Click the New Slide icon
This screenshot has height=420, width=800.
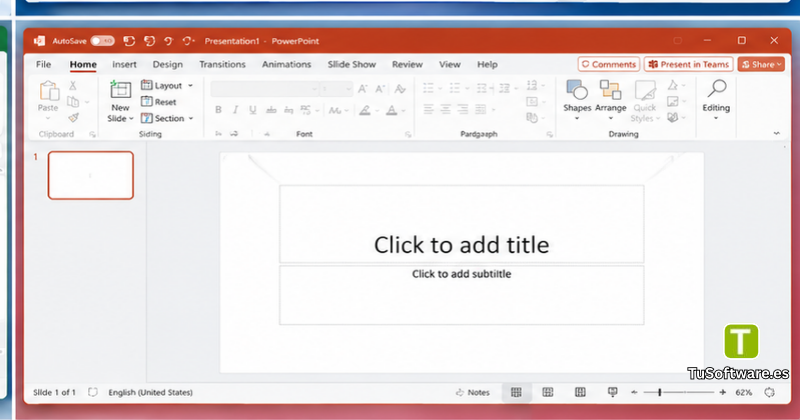pyautogui.click(x=120, y=90)
